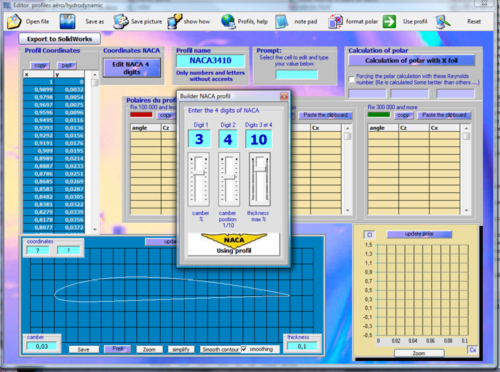
Task: Enable forcing polar calculation with Reynolds checkbox
Action: pos(351,79)
